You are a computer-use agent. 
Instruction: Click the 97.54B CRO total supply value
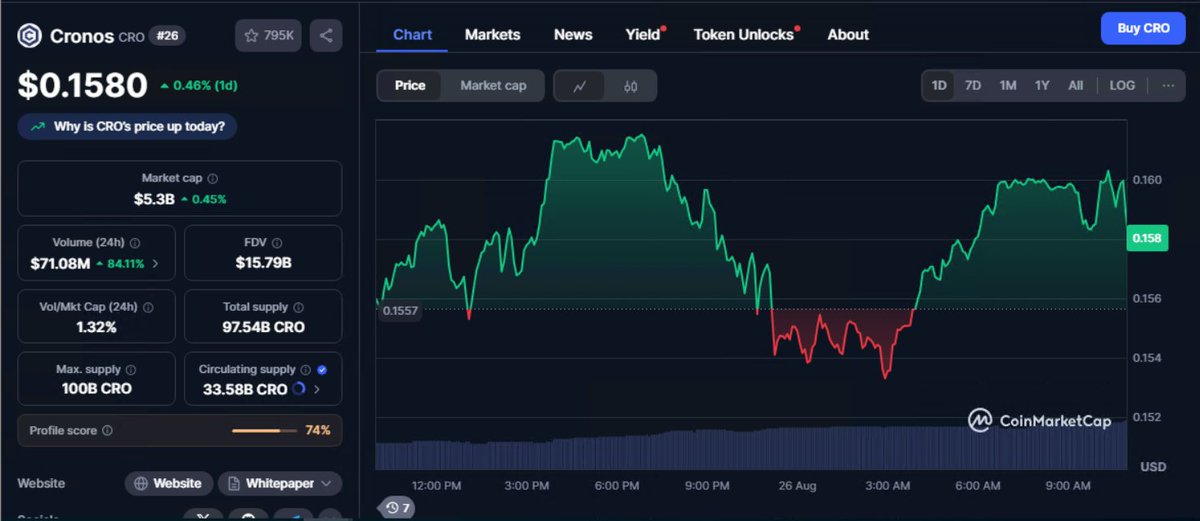pos(263,327)
